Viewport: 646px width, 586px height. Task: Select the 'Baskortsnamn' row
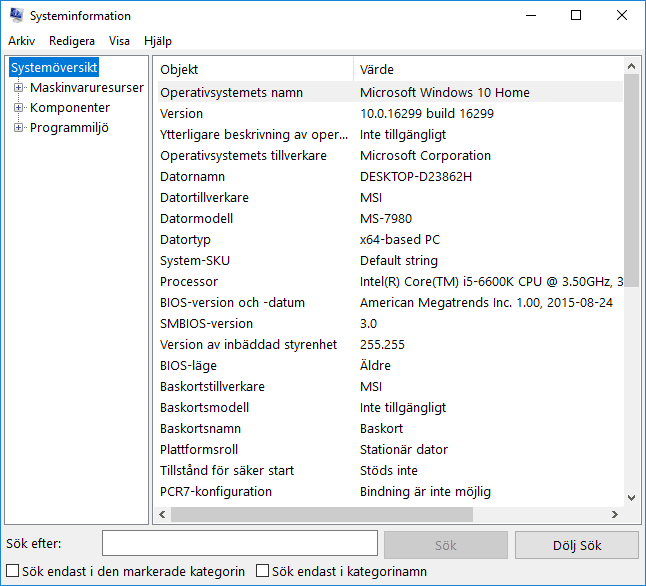pos(390,429)
